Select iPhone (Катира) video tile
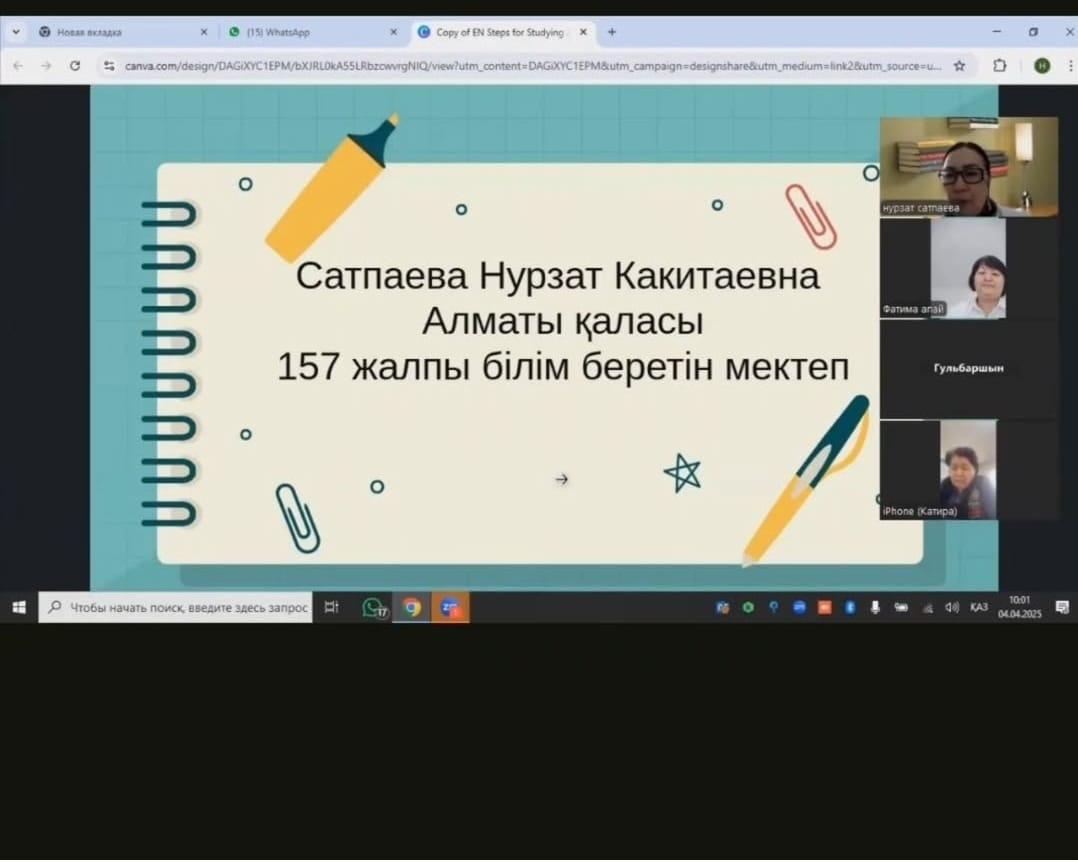The image size is (1078, 862). point(969,470)
